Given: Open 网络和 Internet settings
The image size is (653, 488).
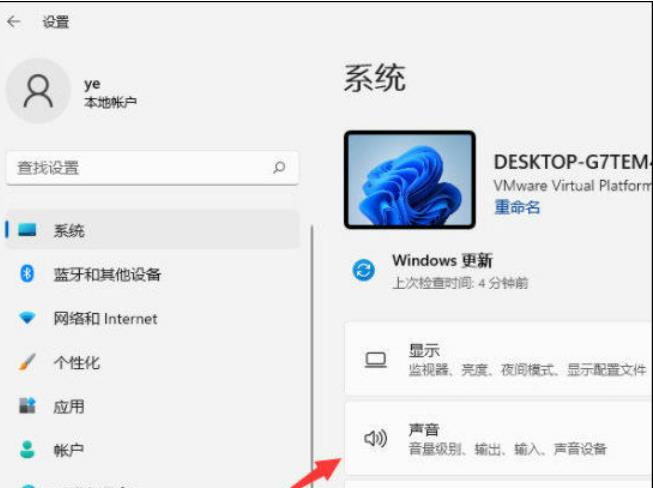Looking at the screenshot, I should [x=152, y=319].
